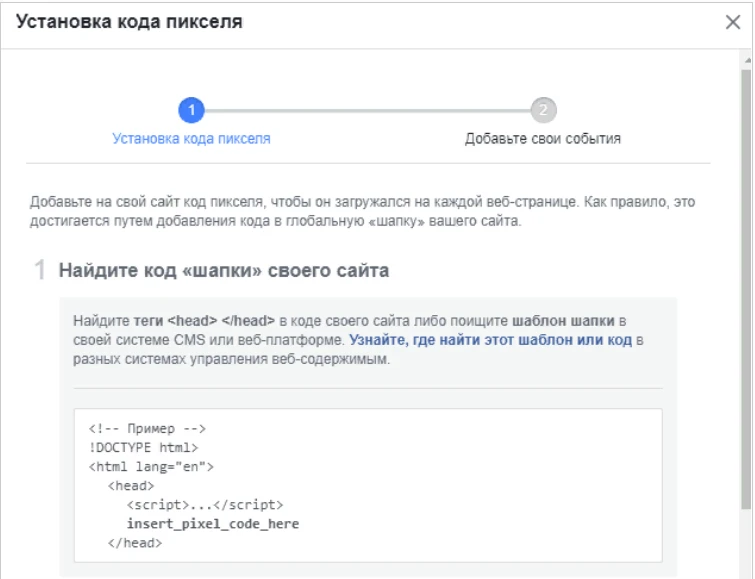
Task: Click the bold 'шаблон шапки' text
Action: tap(563, 321)
